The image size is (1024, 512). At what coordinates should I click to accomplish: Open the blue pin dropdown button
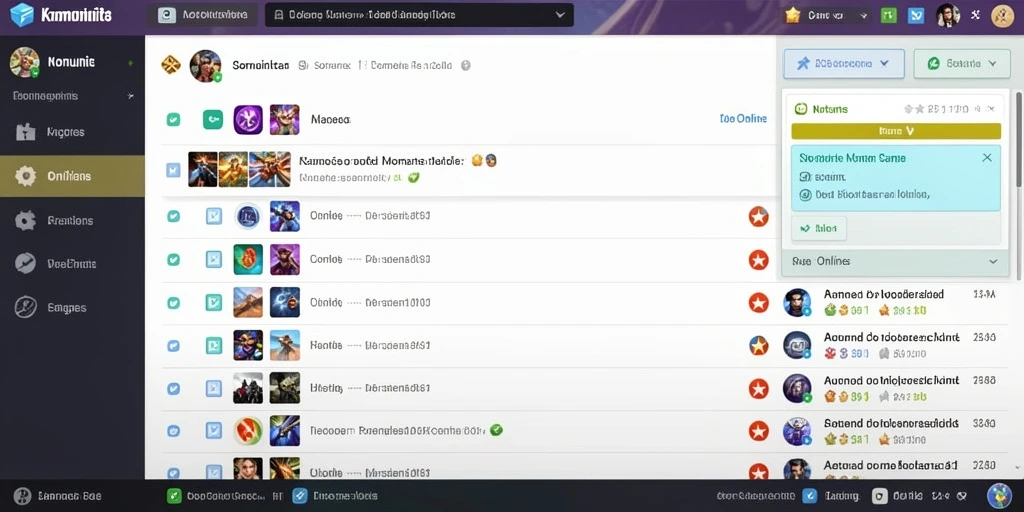click(844, 63)
